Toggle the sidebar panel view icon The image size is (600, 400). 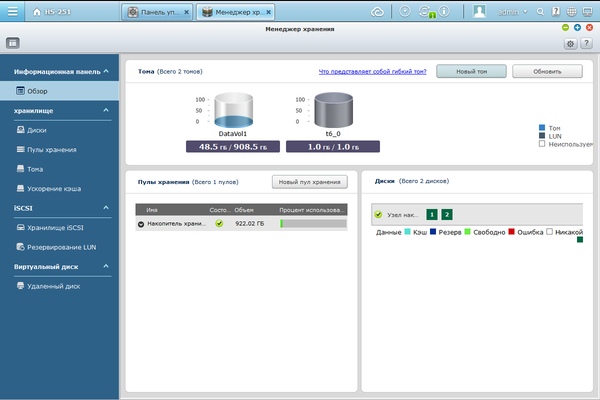(x=13, y=43)
